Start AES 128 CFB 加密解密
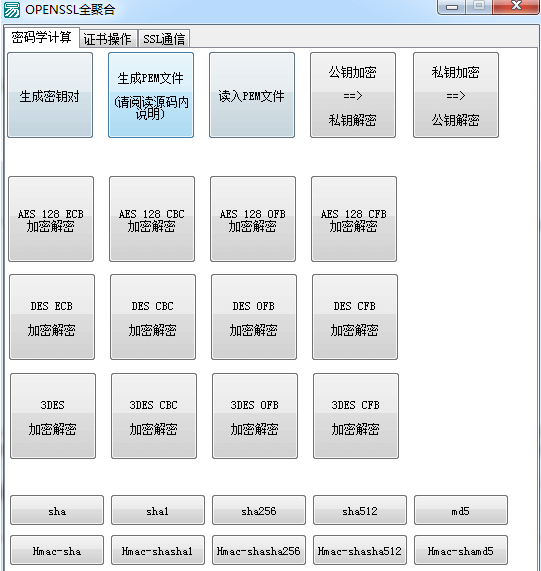Image resolution: width=541 pixels, height=571 pixels. point(354,219)
